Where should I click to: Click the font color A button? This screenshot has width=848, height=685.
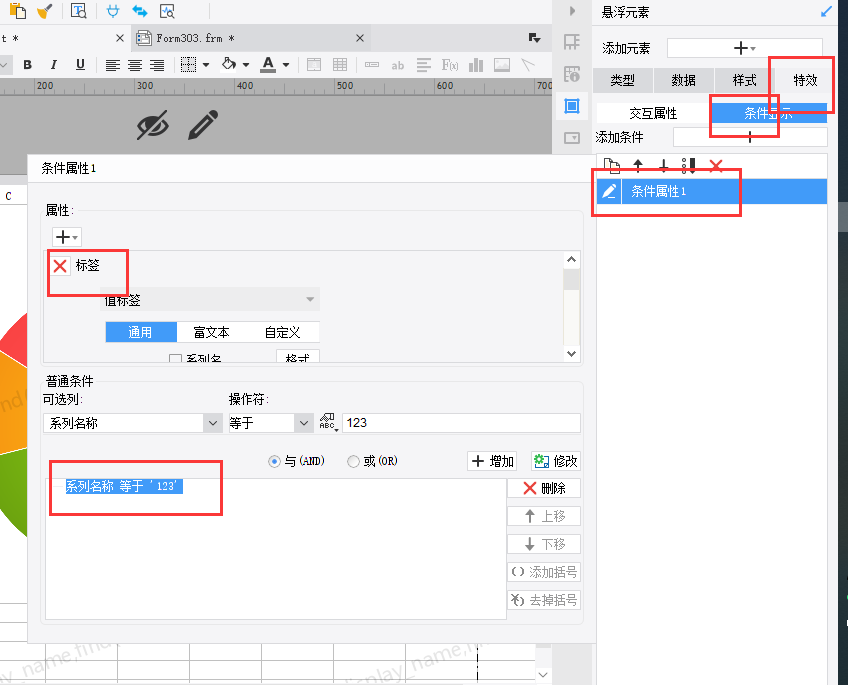(x=268, y=65)
